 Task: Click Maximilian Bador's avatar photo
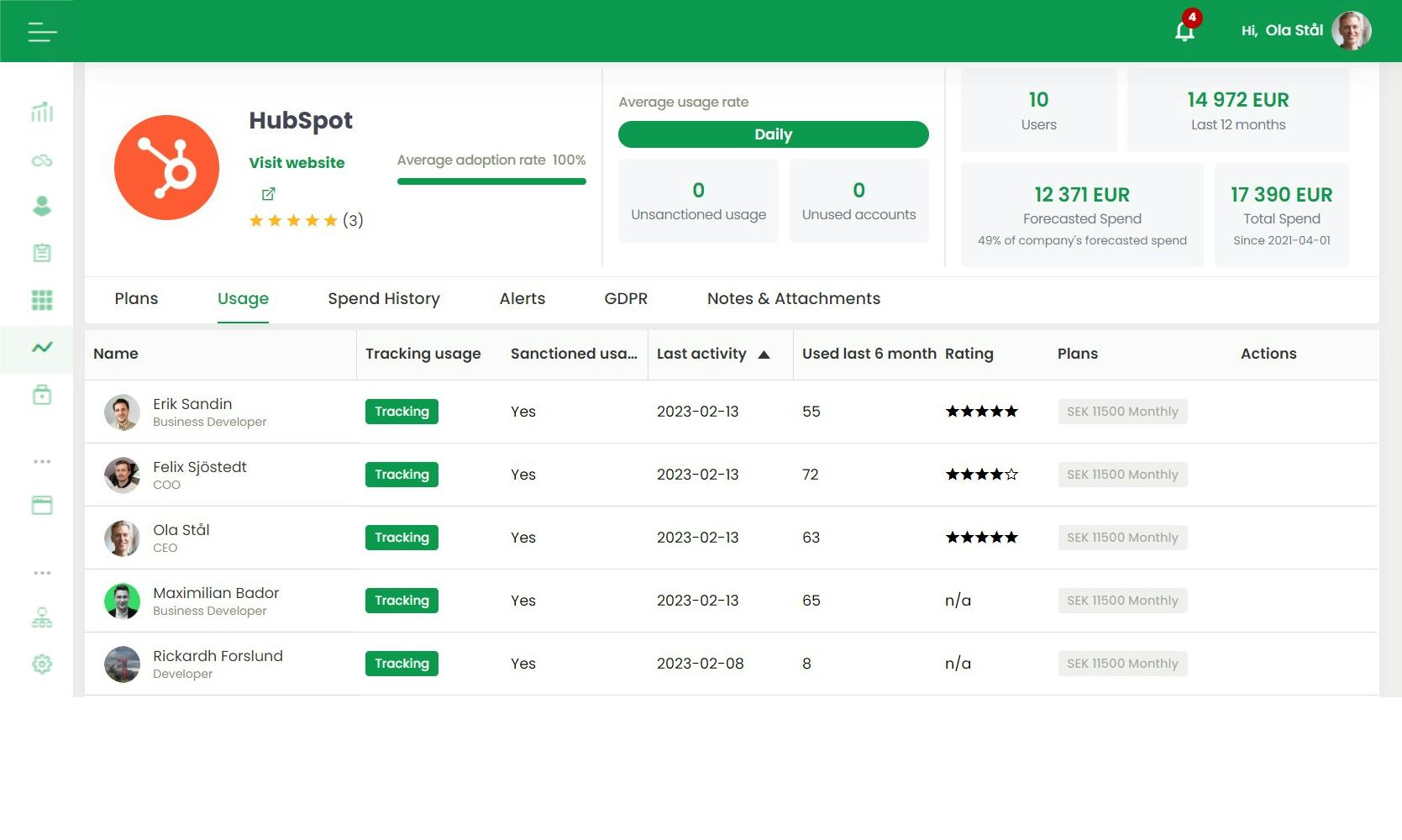click(x=122, y=601)
